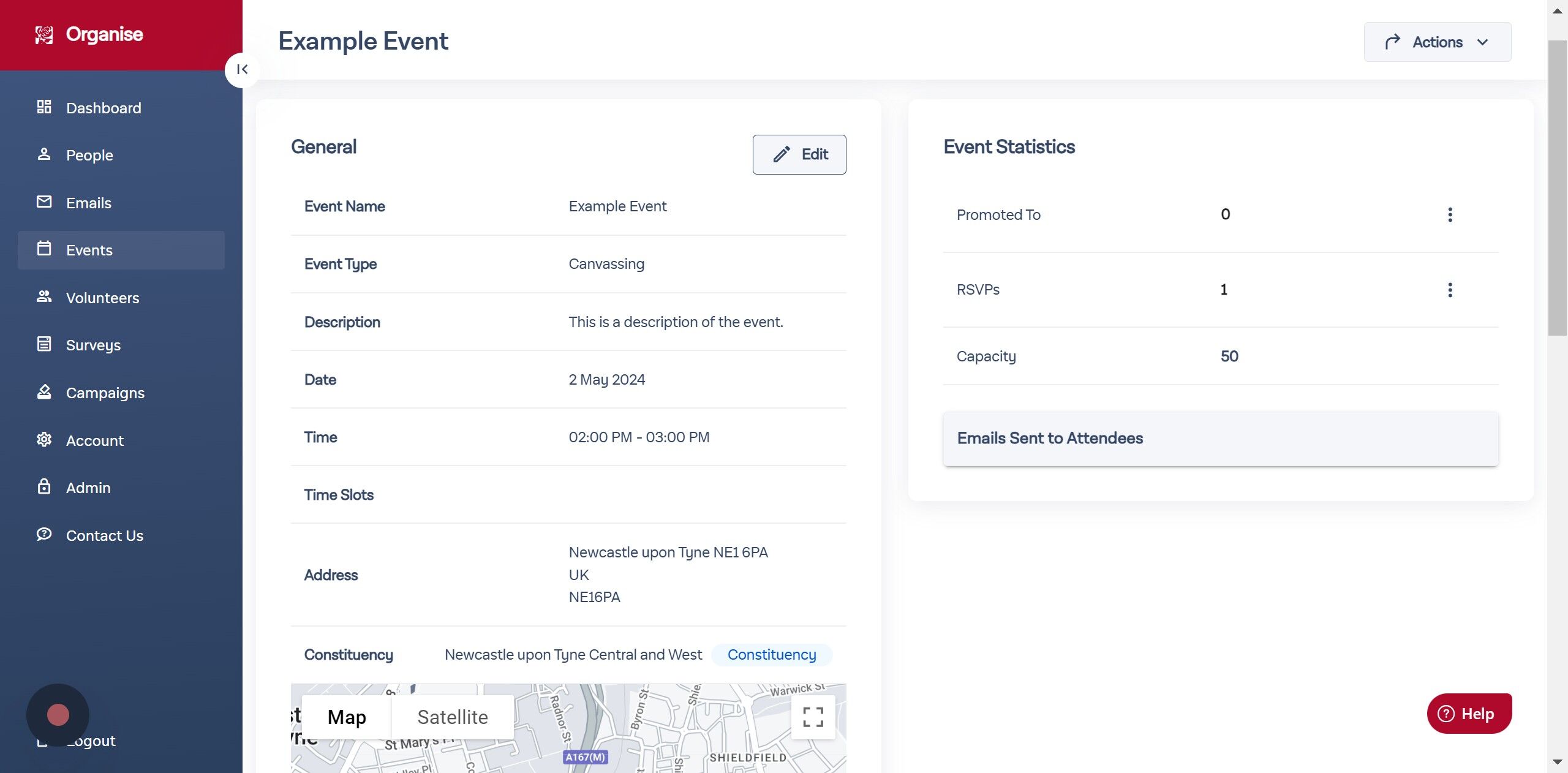
Task: Open the Surveys list icon
Action: click(44, 344)
